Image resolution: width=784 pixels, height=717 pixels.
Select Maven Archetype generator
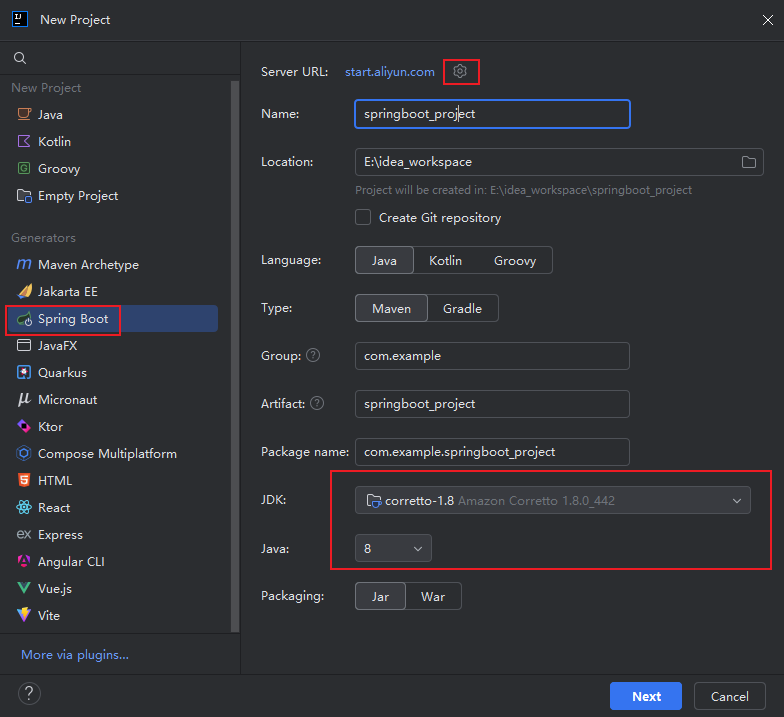click(112, 264)
